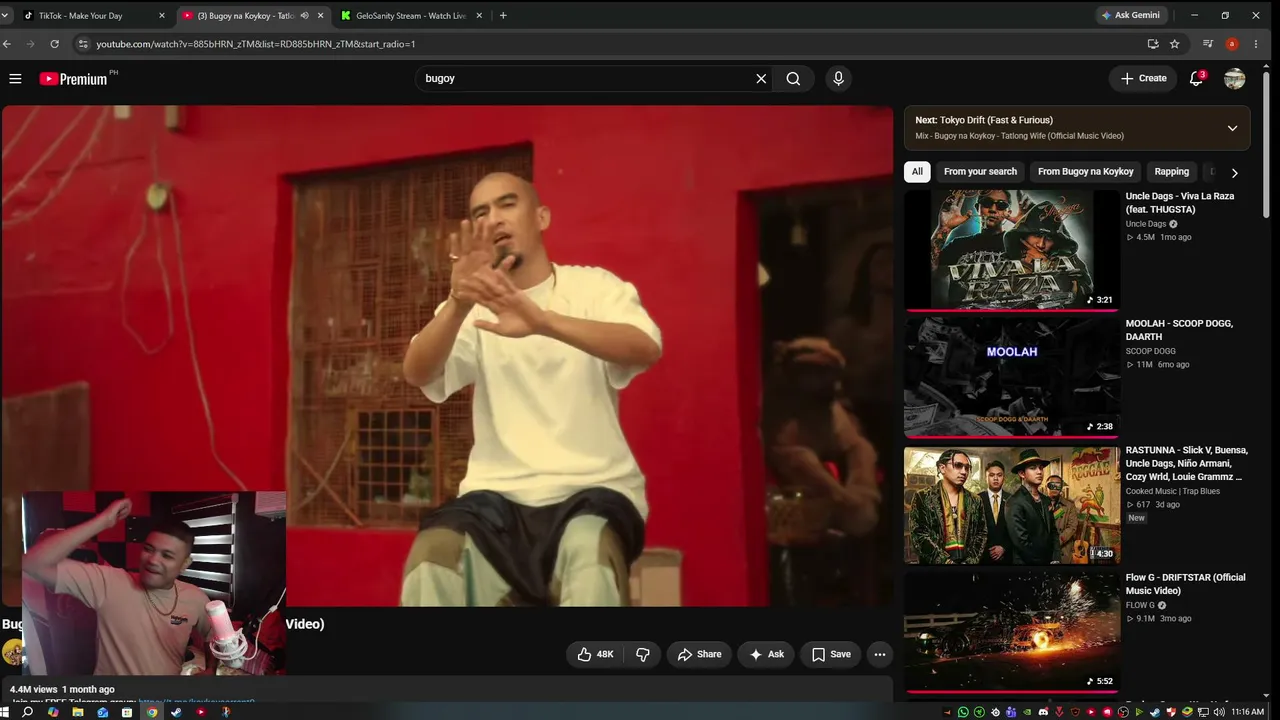Start voice search with the microphone
The width and height of the screenshot is (1280, 720).
(838, 78)
